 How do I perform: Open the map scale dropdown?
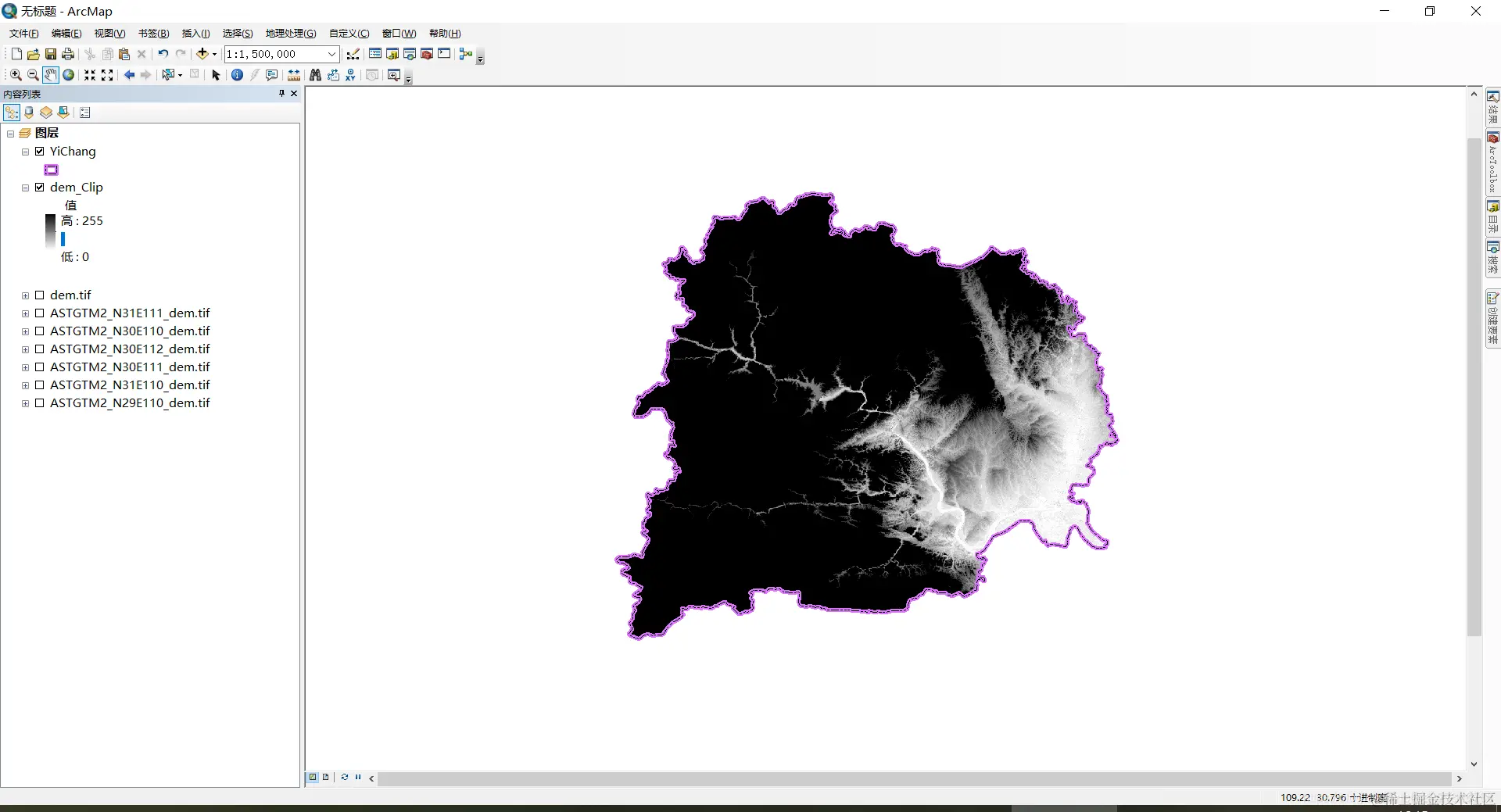(x=331, y=54)
